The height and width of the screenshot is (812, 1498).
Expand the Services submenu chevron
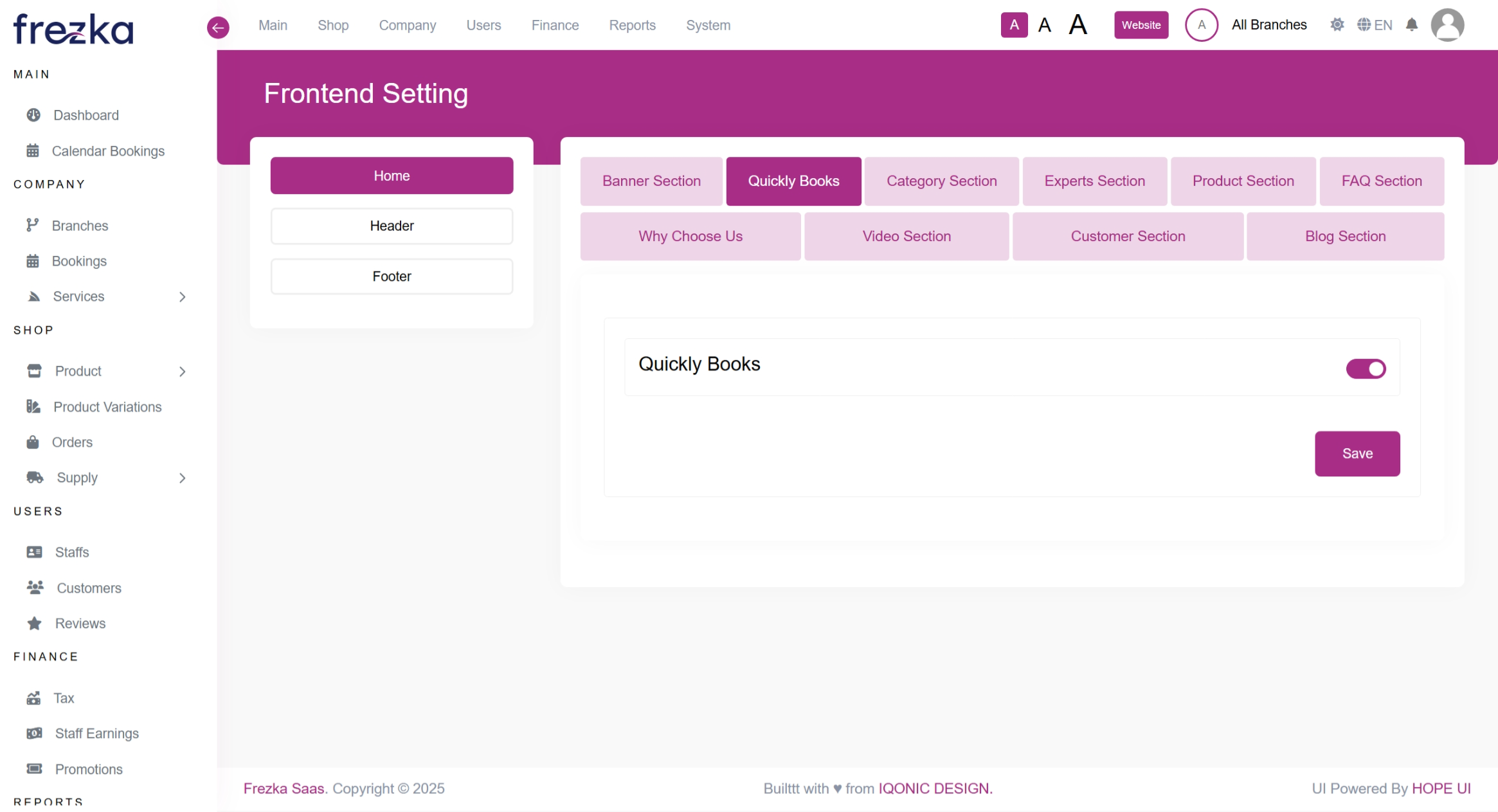(183, 296)
